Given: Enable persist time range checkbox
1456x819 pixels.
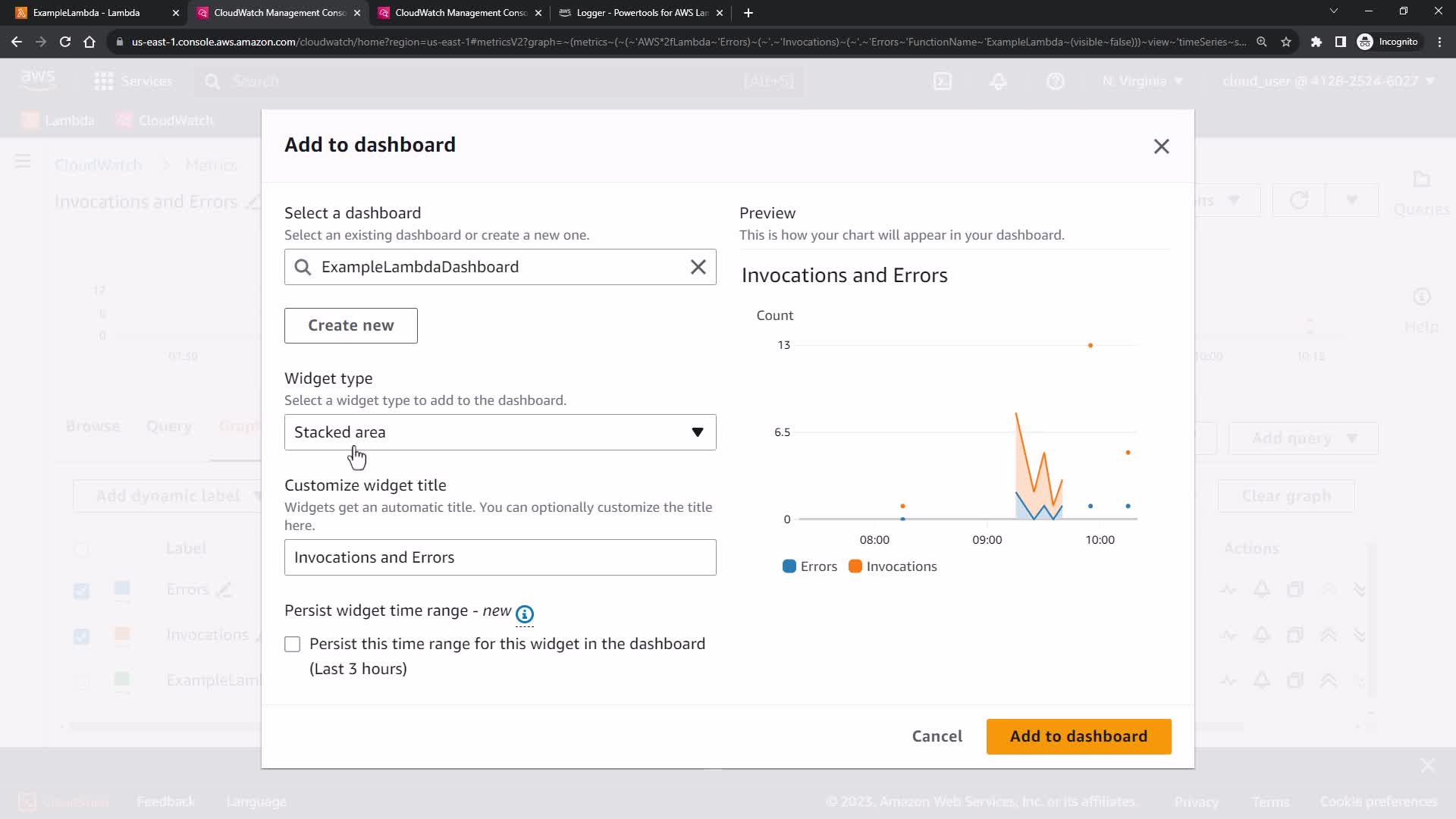Looking at the screenshot, I should point(293,645).
